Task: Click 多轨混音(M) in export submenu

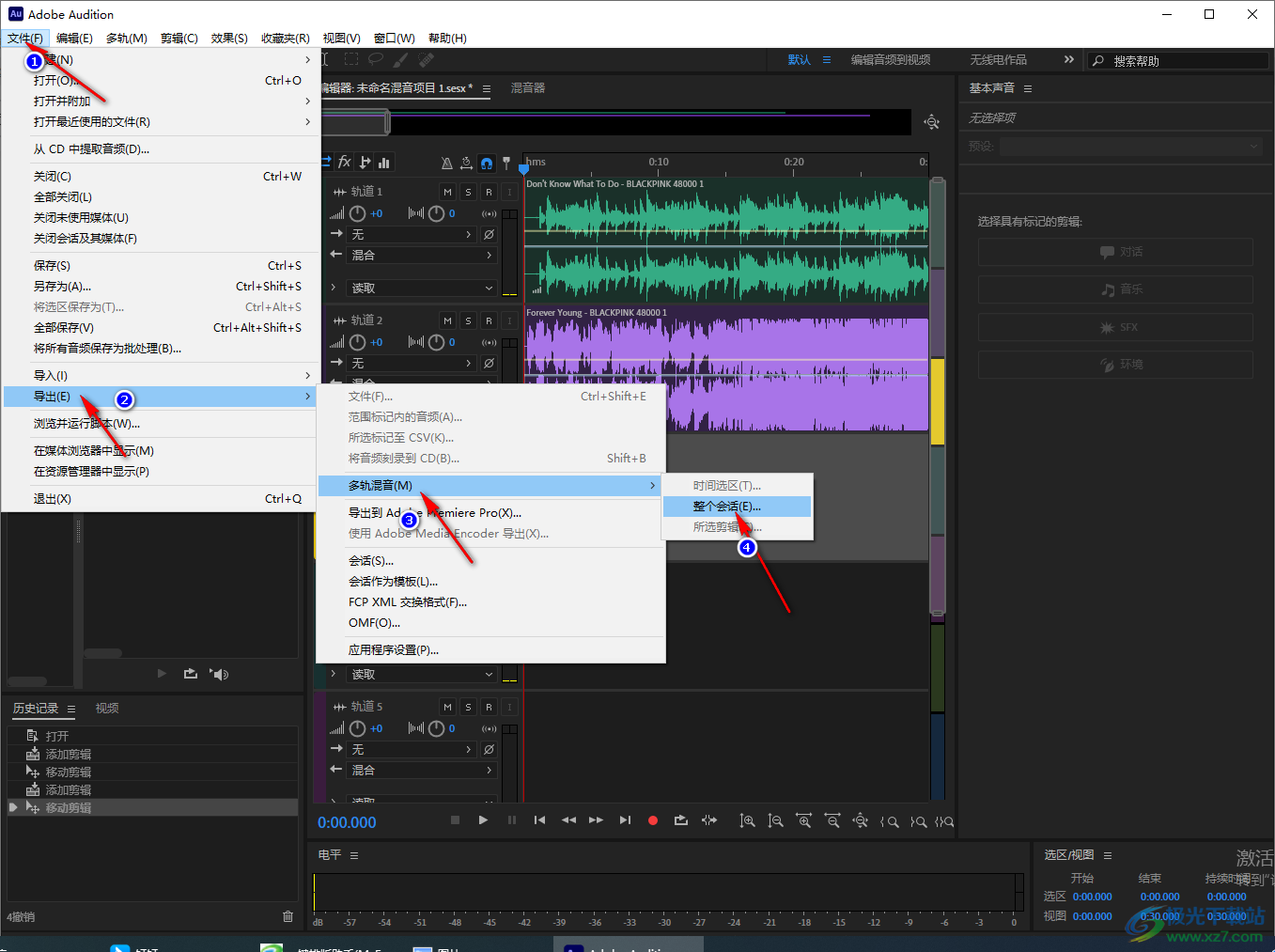Action: (x=490, y=486)
